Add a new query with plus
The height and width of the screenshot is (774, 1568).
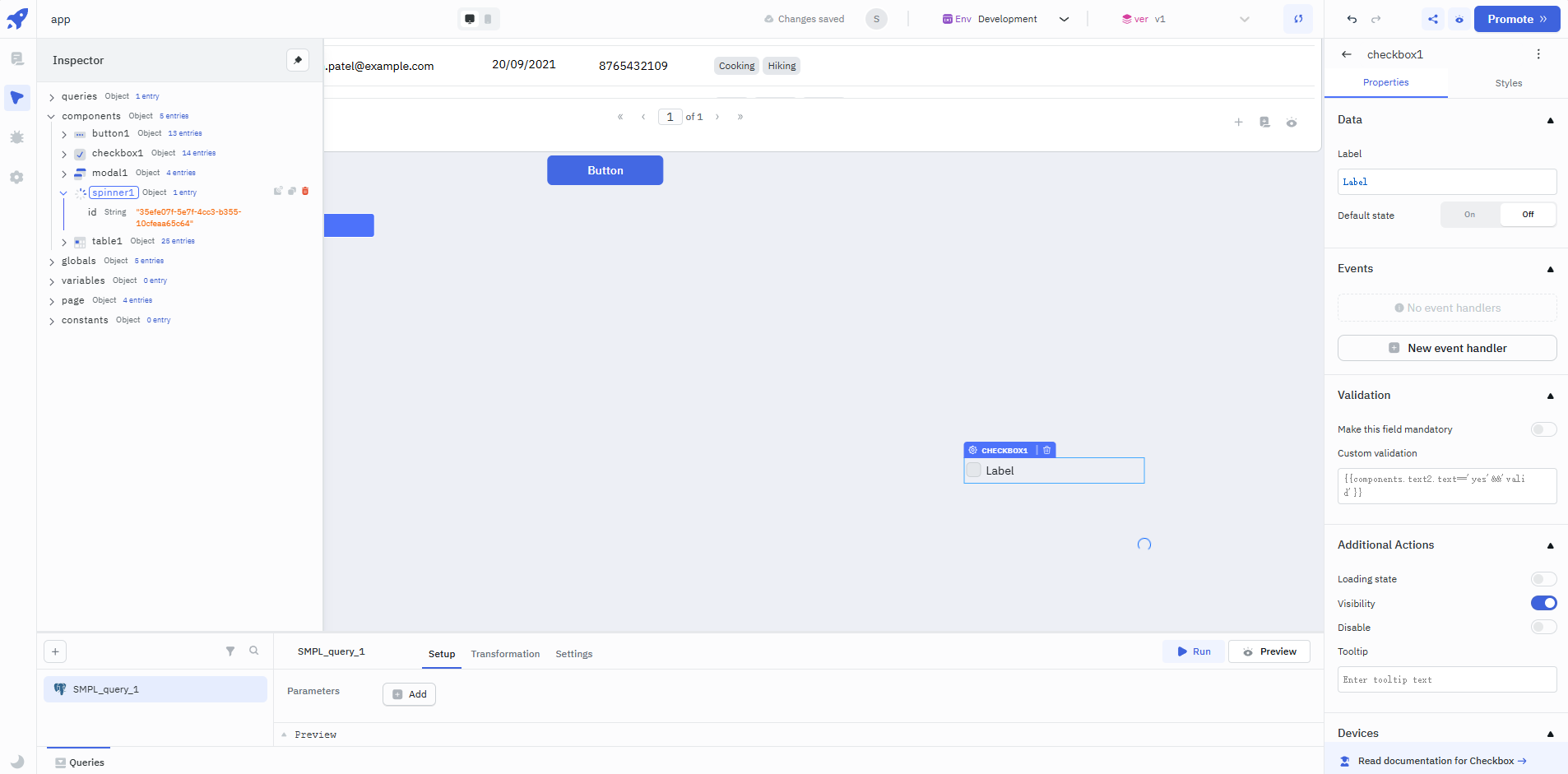(x=55, y=651)
